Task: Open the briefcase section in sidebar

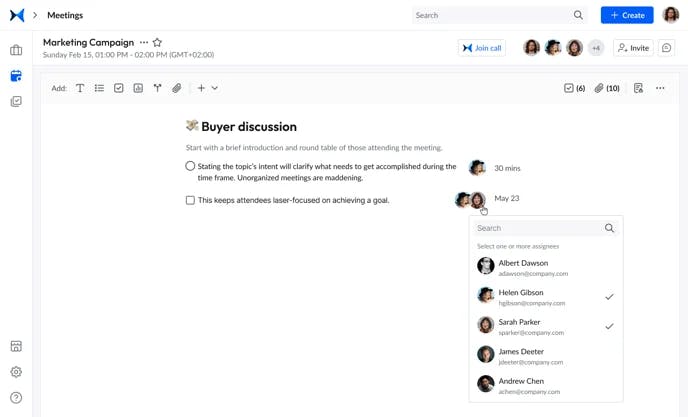Action: click(x=16, y=50)
